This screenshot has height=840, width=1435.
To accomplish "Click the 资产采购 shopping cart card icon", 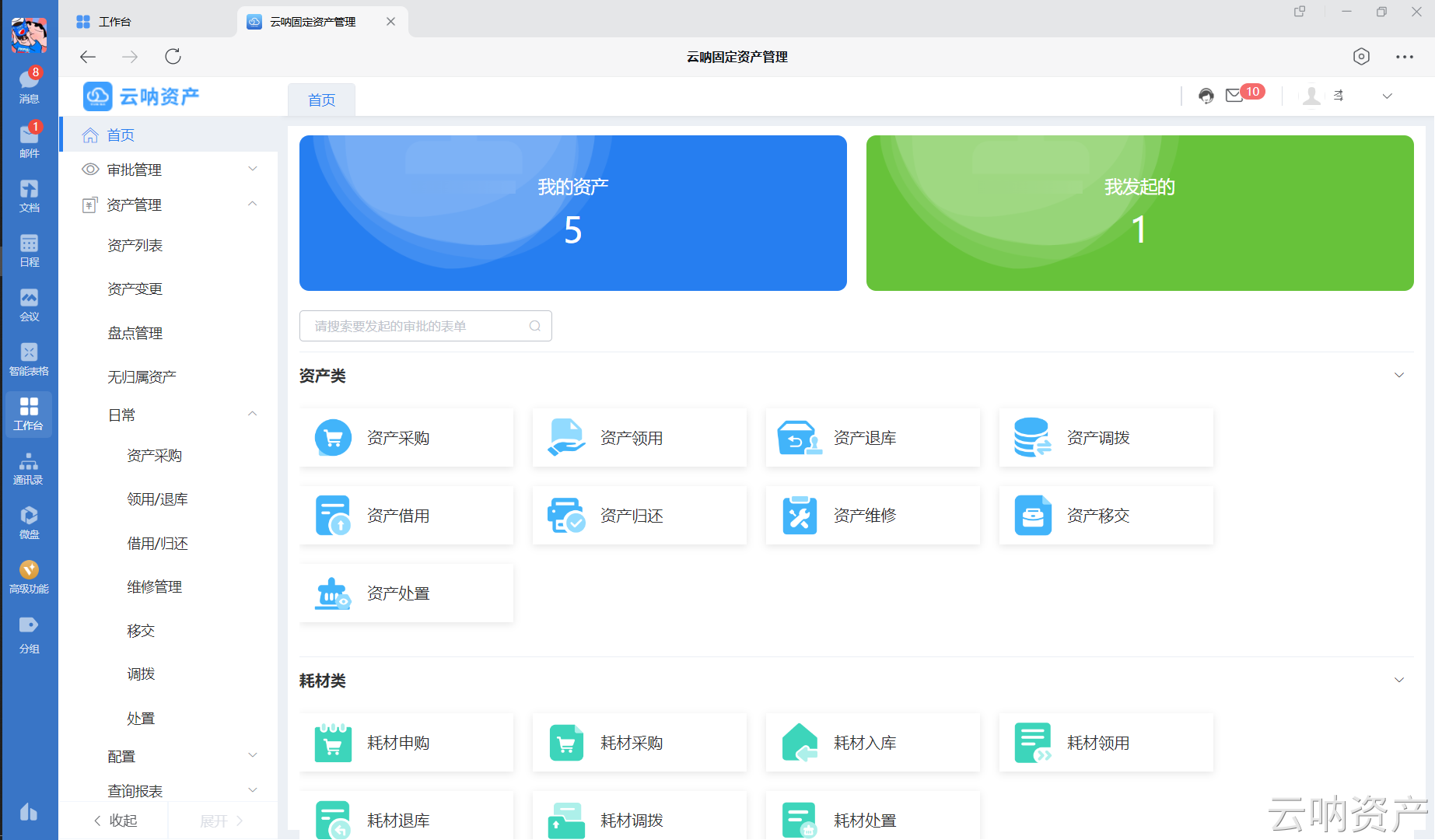I will click(333, 438).
